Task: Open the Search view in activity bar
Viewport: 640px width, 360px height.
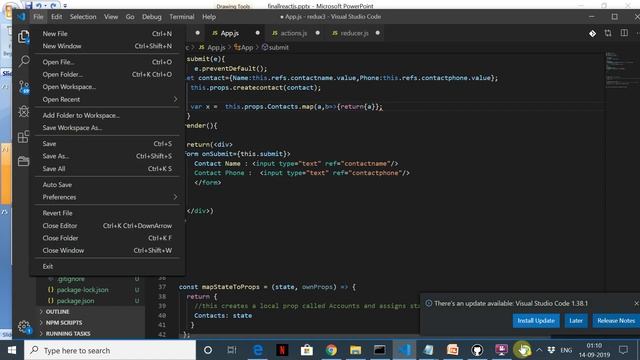Action: click(x=24, y=62)
